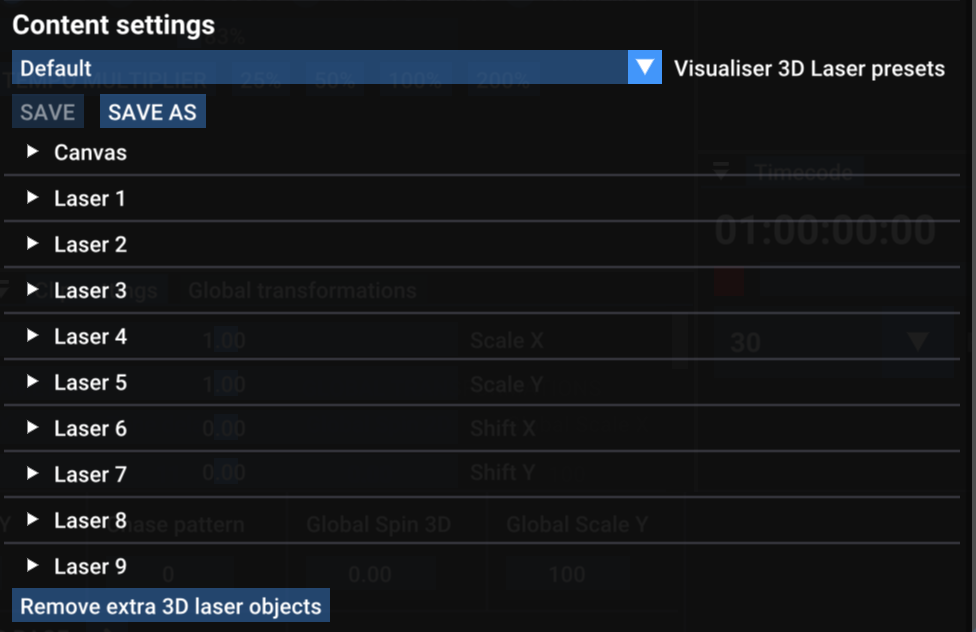Open the preset dropdown arrow
The height and width of the screenshot is (632, 976).
pos(645,68)
